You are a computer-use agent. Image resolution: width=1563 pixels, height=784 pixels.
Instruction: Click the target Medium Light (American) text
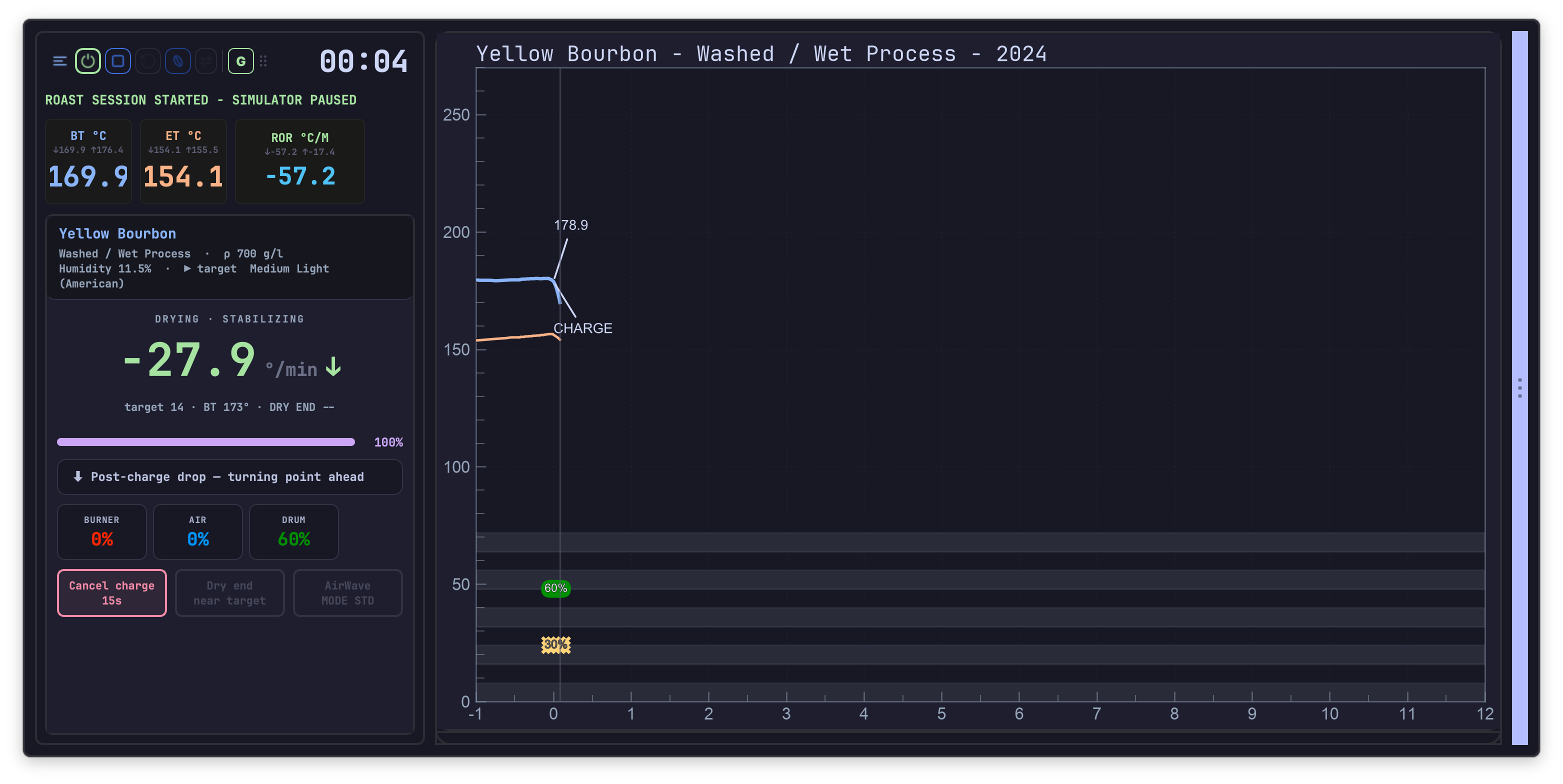coord(193,276)
